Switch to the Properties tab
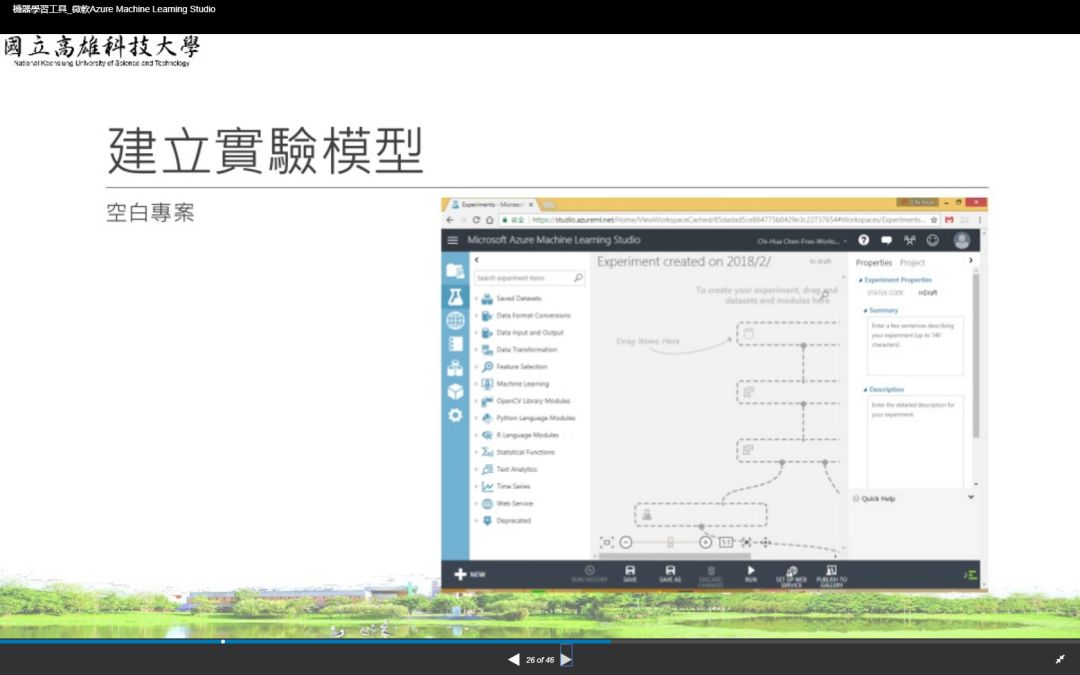Screen dimensions: 1080x675 873,262
